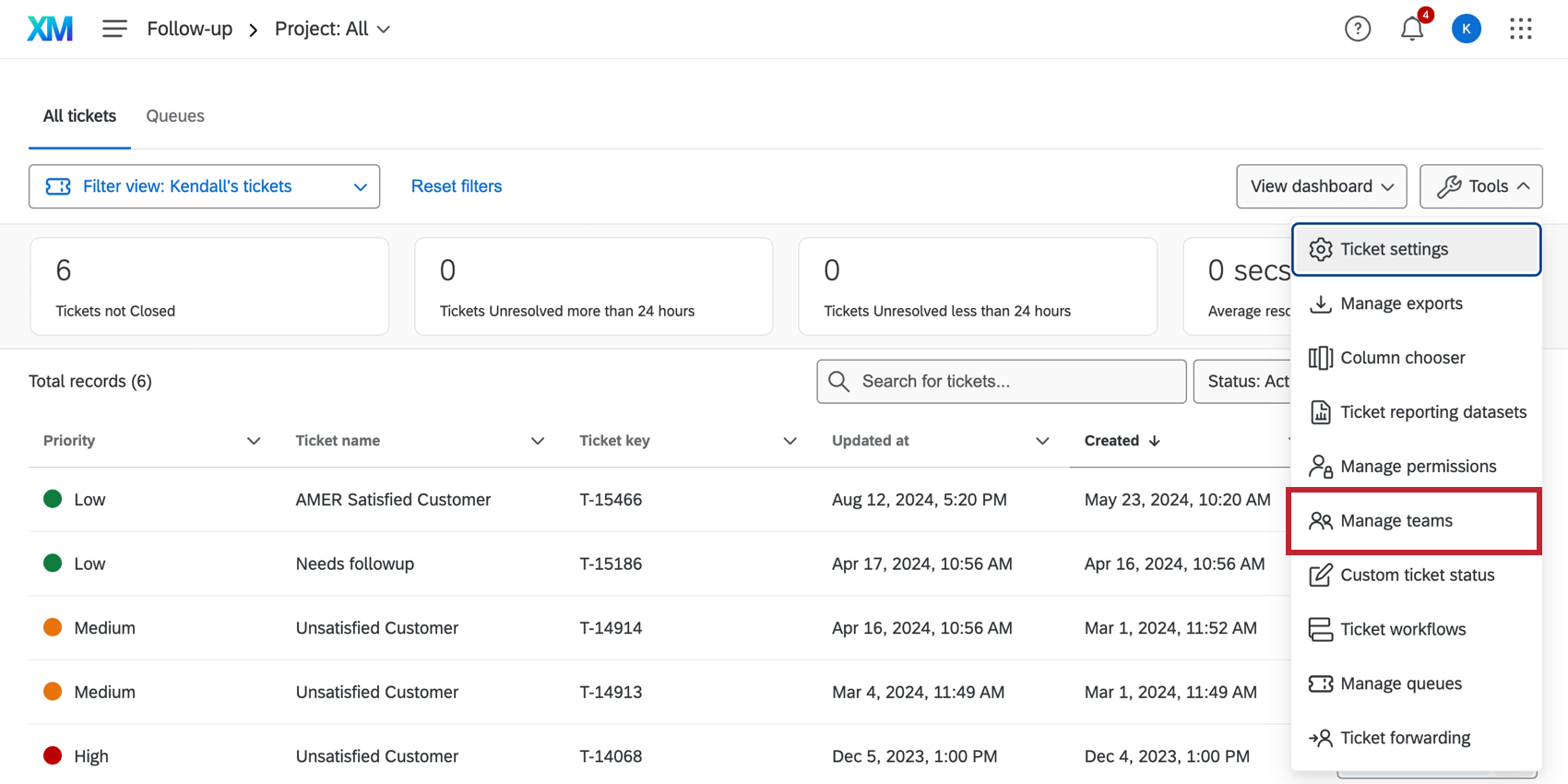Open the help question mark icon
The image size is (1568, 784).
tap(1357, 29)
